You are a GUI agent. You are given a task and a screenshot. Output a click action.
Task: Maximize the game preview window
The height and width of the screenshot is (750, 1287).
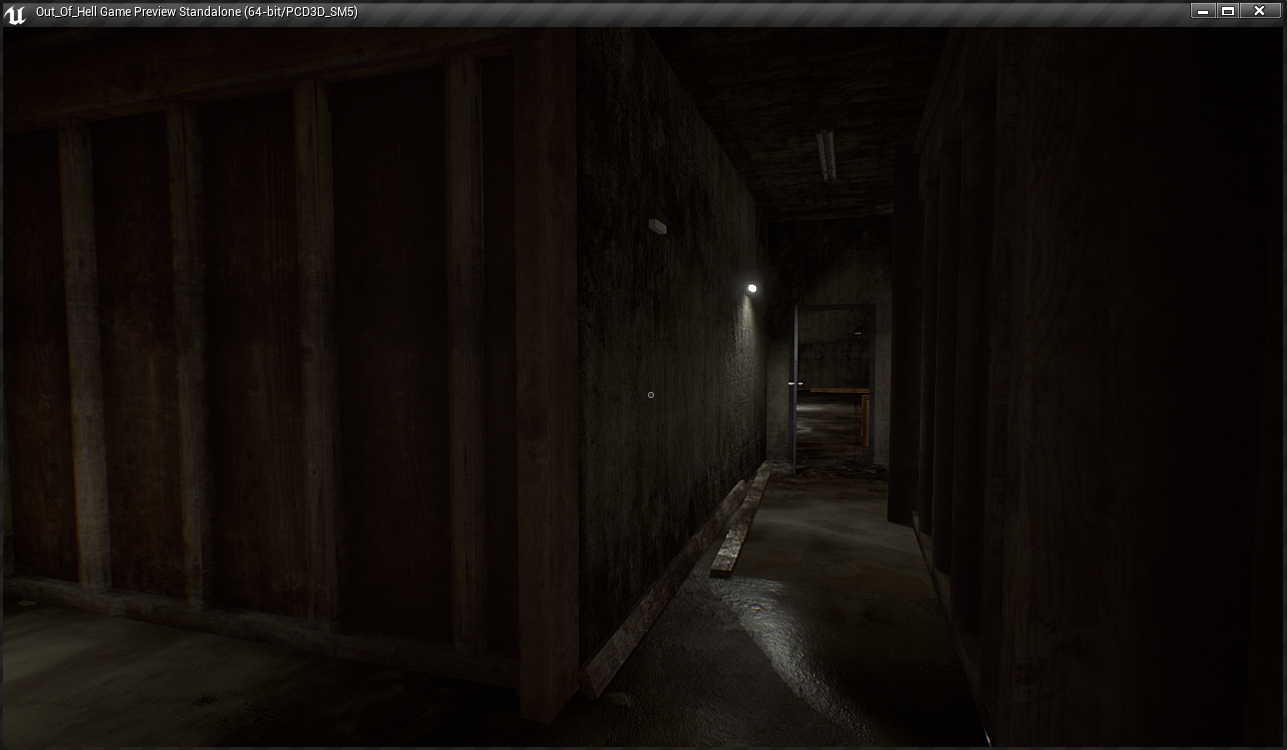(1229, 11)
